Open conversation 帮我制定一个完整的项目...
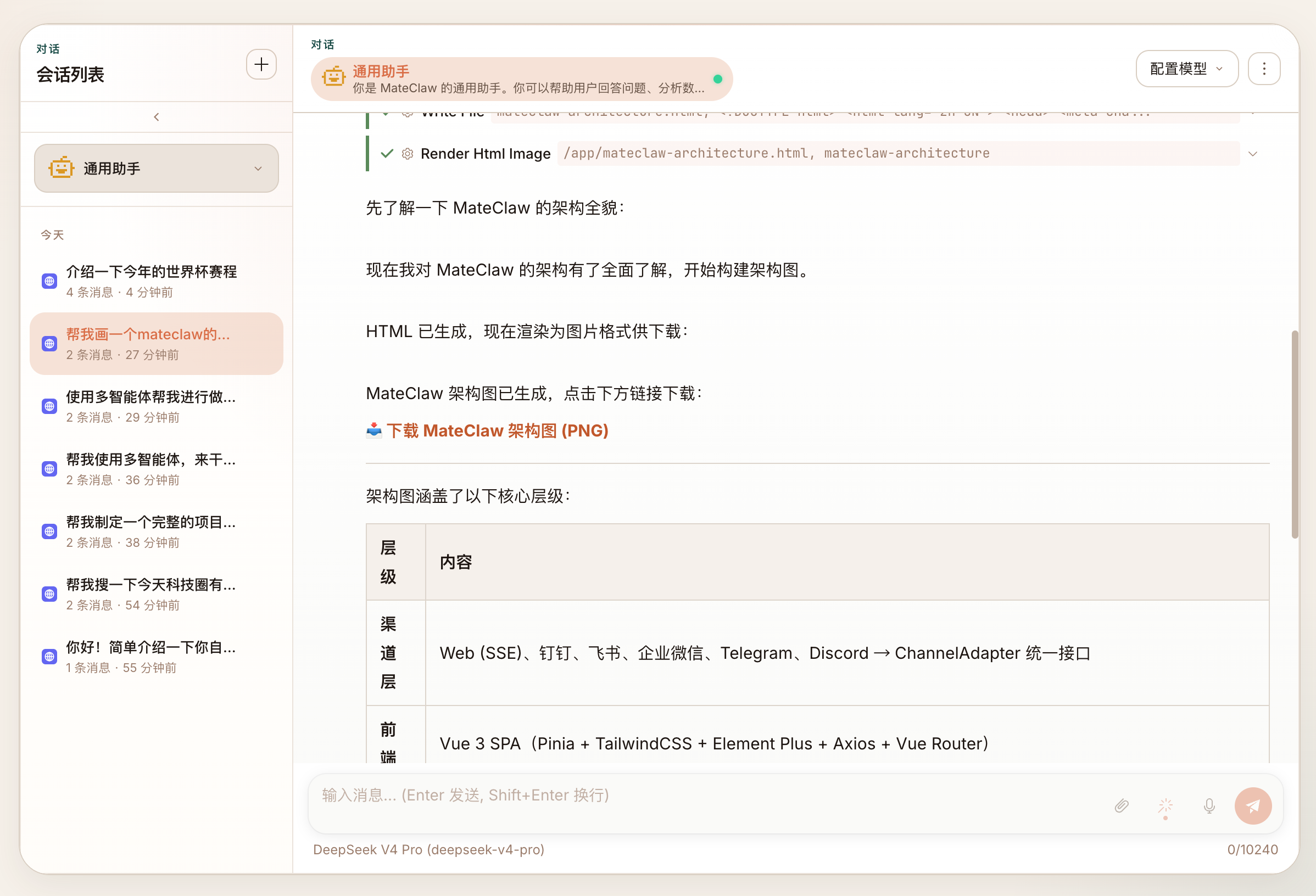The image size is (1316, 896). click(x=157, y=531)
